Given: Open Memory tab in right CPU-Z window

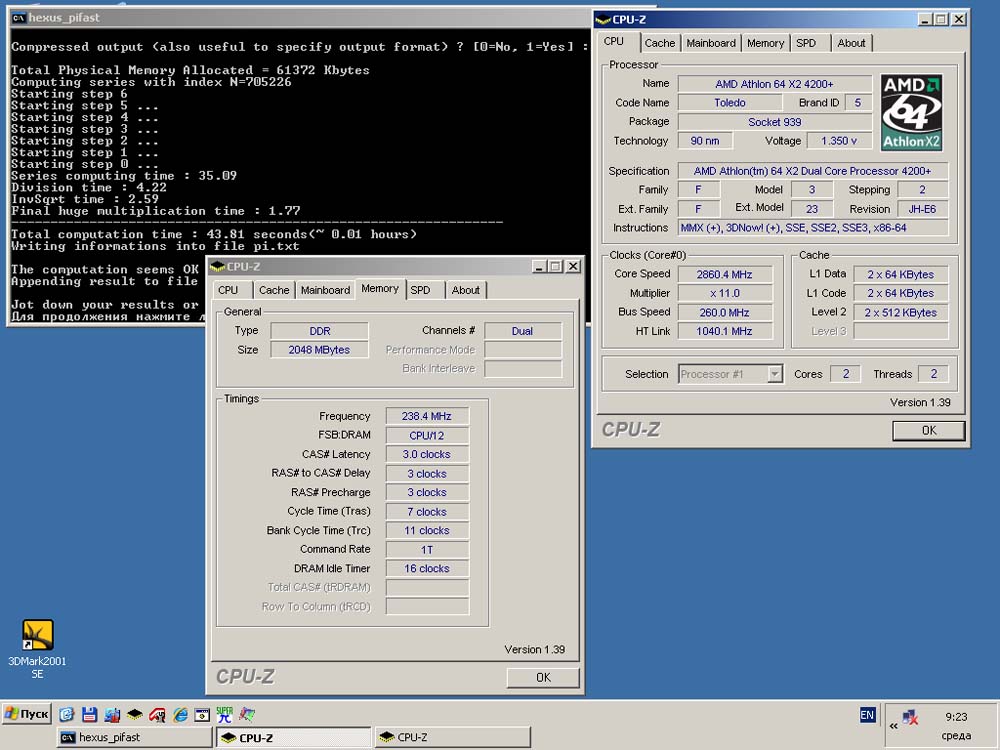Looking at the screenshot, I should tap(765, 43).
